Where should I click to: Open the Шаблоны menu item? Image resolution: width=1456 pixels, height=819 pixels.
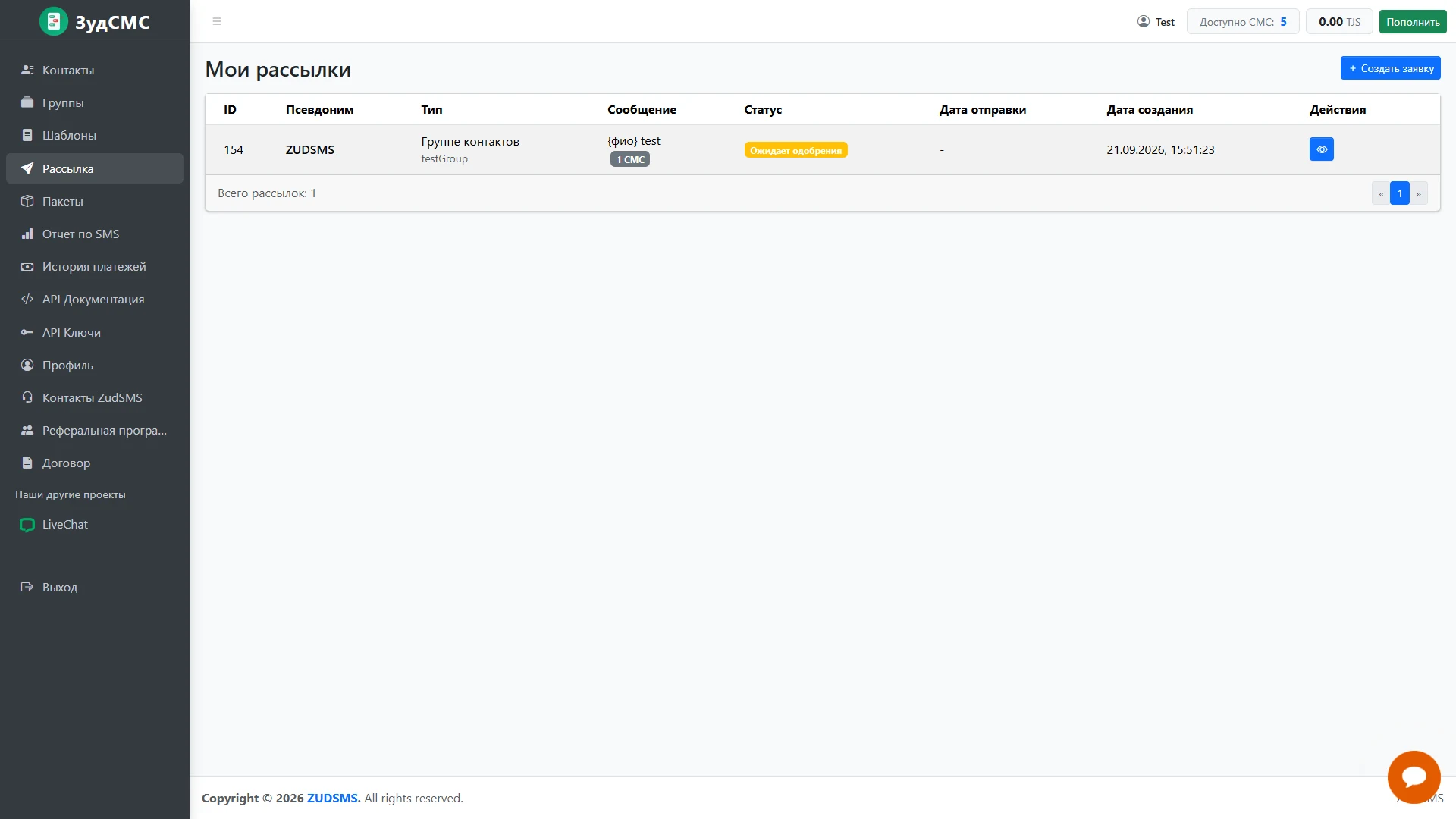95,135
